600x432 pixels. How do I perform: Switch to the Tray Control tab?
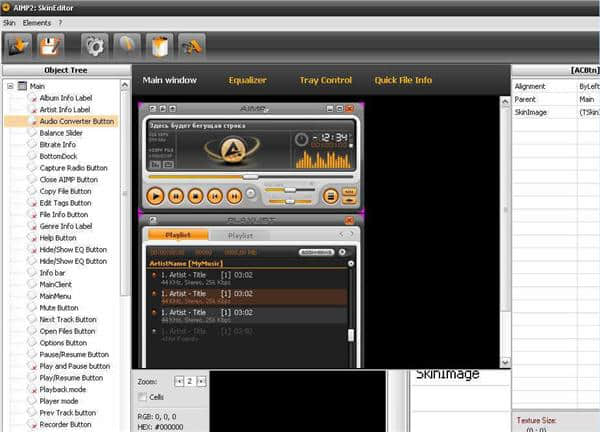pos(325,80)
